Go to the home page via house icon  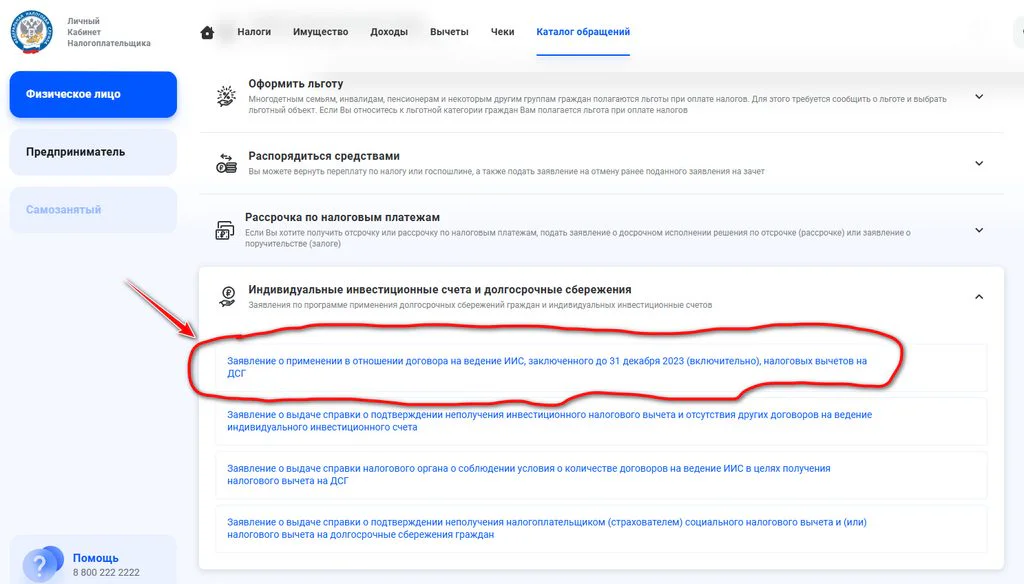click(x=207, y=32)
